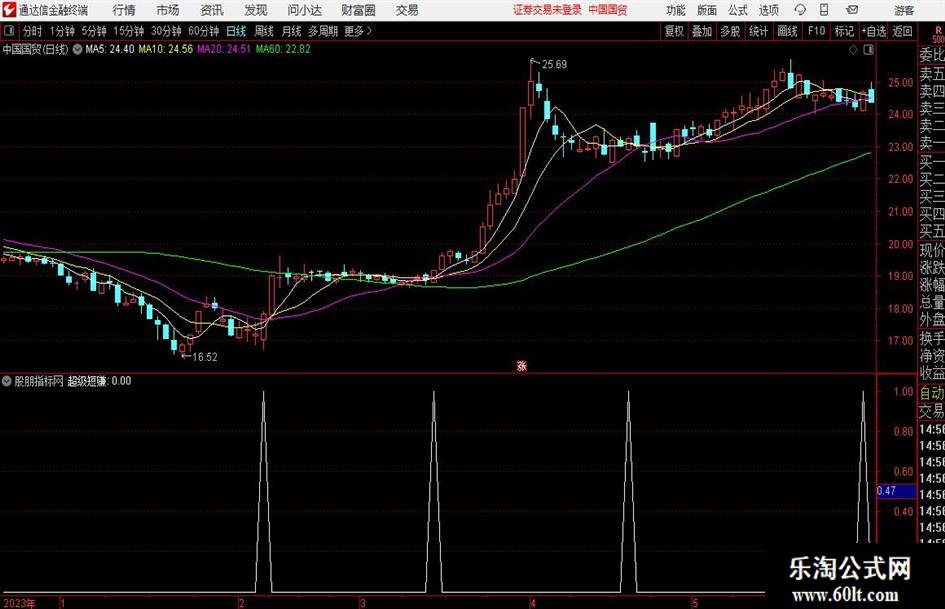Click the 2023年 timeline label
This screenshot has height=609, width=945.
[19, 603]
